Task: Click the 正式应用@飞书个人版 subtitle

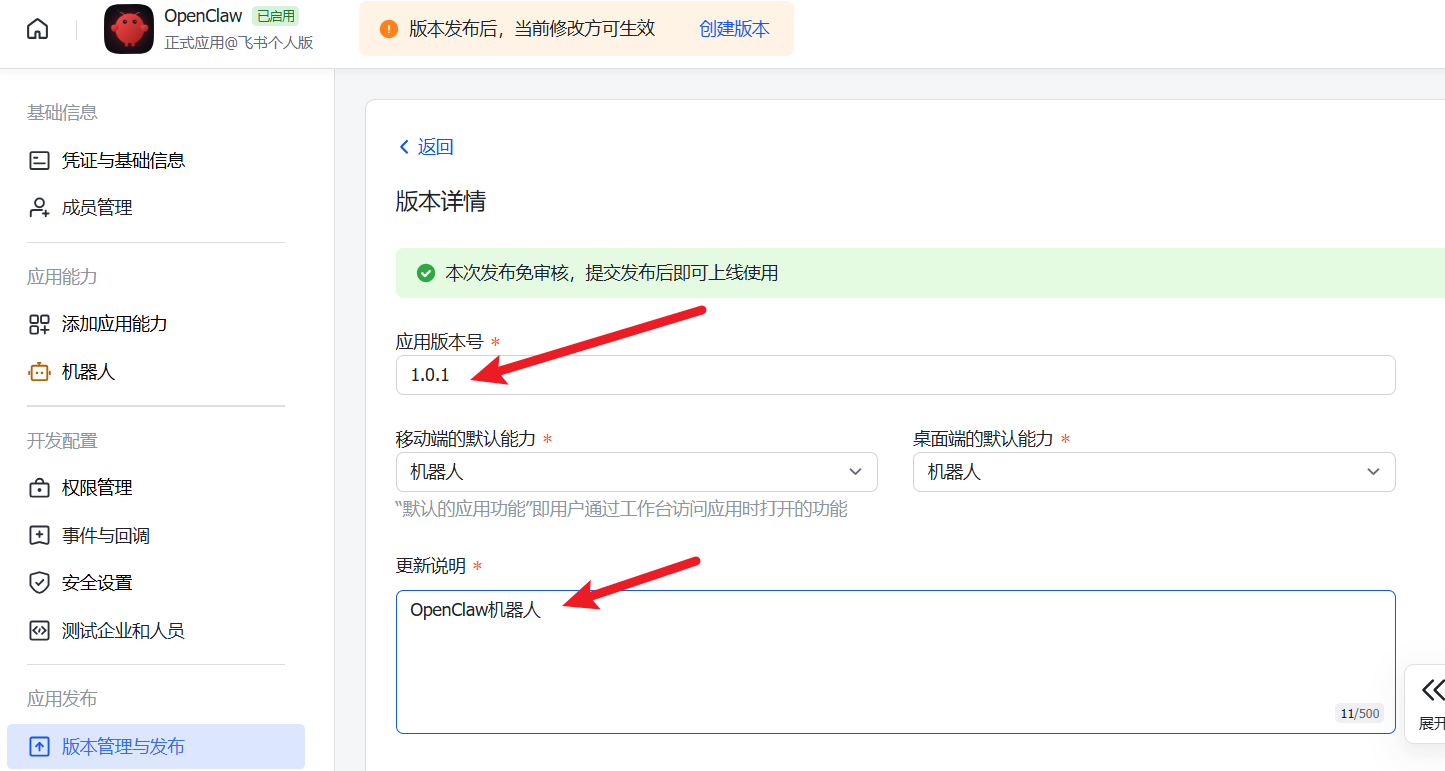Action: pyautogui.click(x=239, y=43)
